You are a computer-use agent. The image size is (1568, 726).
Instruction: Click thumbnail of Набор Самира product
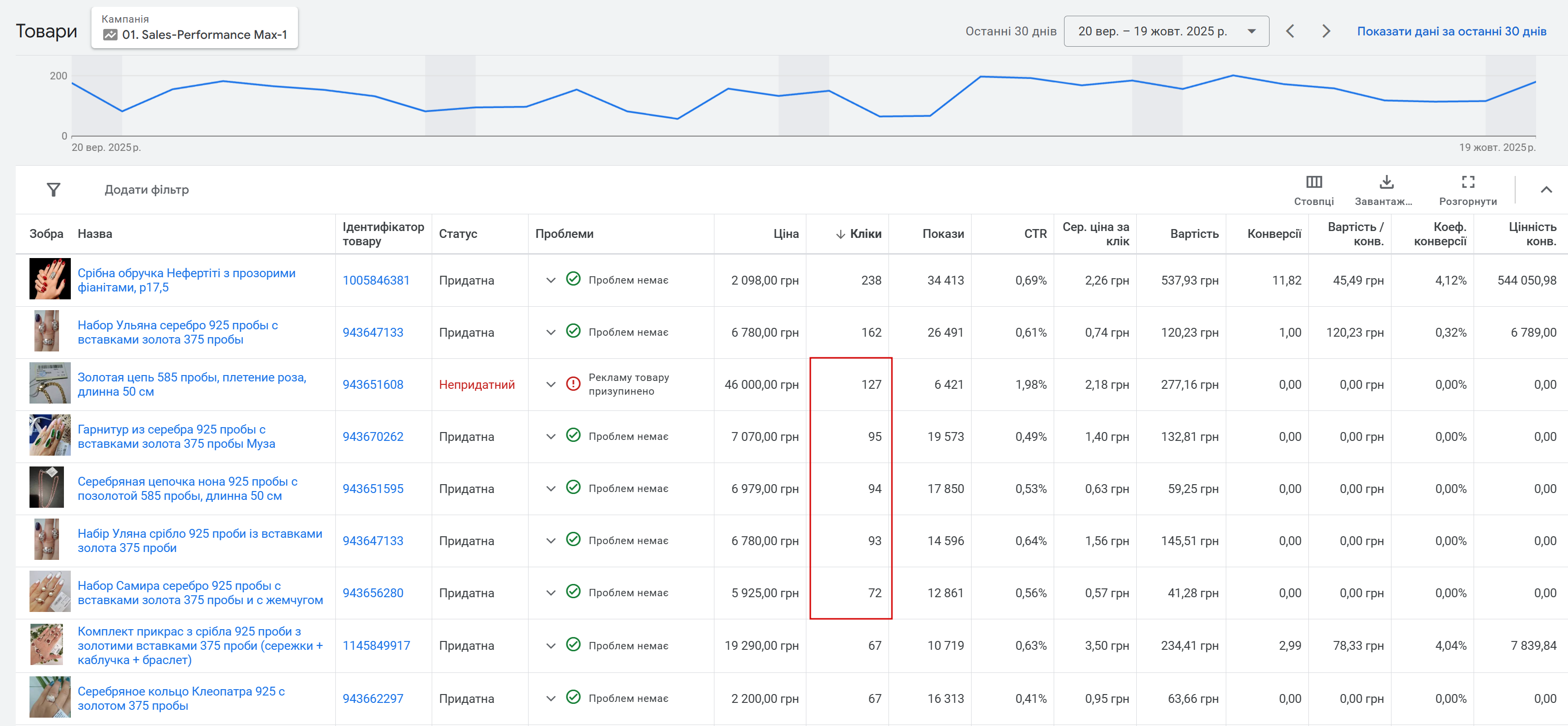[50, 591]
